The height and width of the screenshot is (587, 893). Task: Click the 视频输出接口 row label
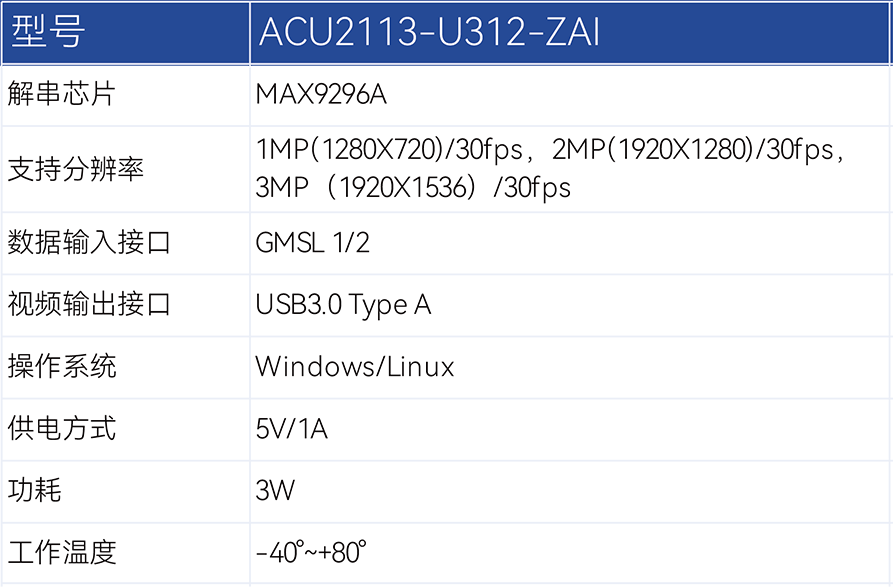click(x=90, y=305)
